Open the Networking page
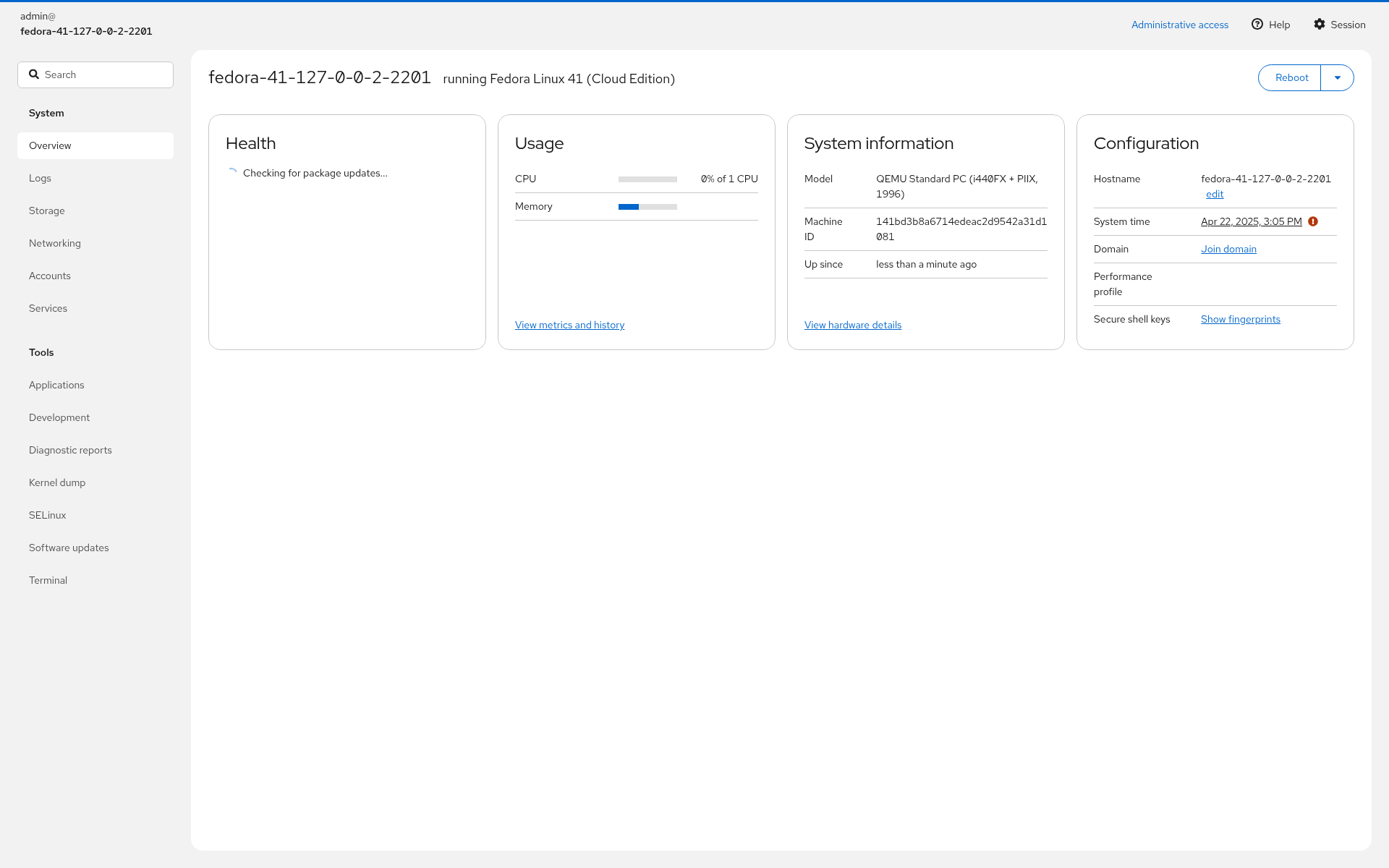 click(x=95, y=243)
